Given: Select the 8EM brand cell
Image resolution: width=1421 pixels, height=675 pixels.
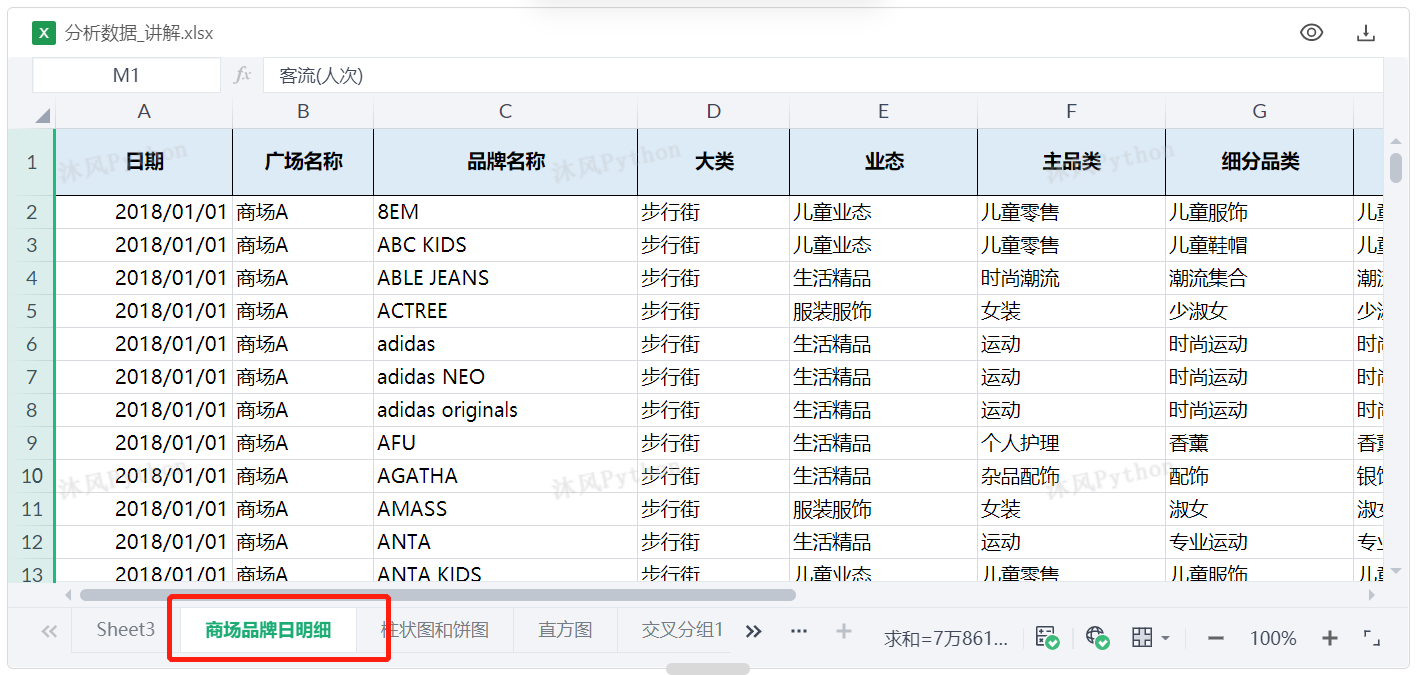Looking at the screenshot, I should pyautogui.click(x=505, y=212).
